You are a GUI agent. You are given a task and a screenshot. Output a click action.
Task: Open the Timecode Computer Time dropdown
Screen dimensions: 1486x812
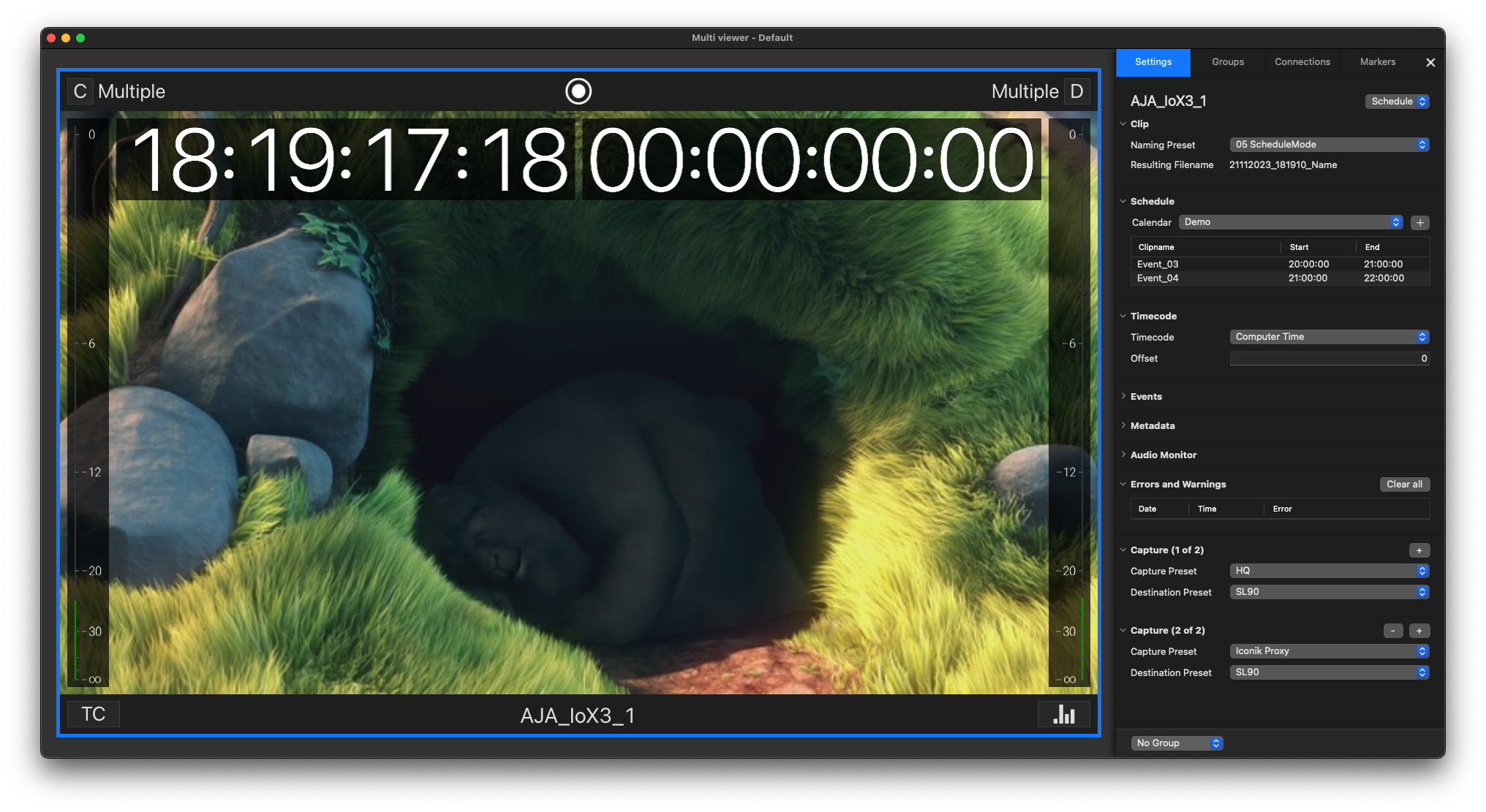point(1329,337)
